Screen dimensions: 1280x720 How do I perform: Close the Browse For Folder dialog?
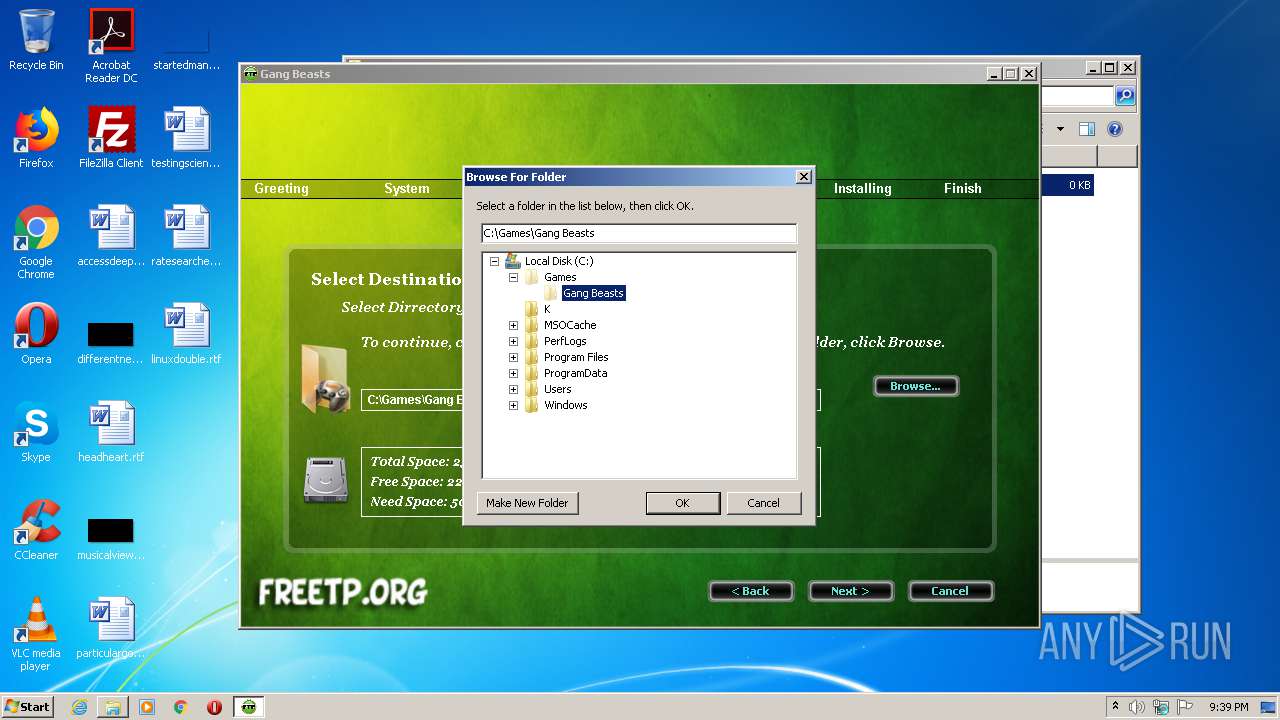pos(803,177)
